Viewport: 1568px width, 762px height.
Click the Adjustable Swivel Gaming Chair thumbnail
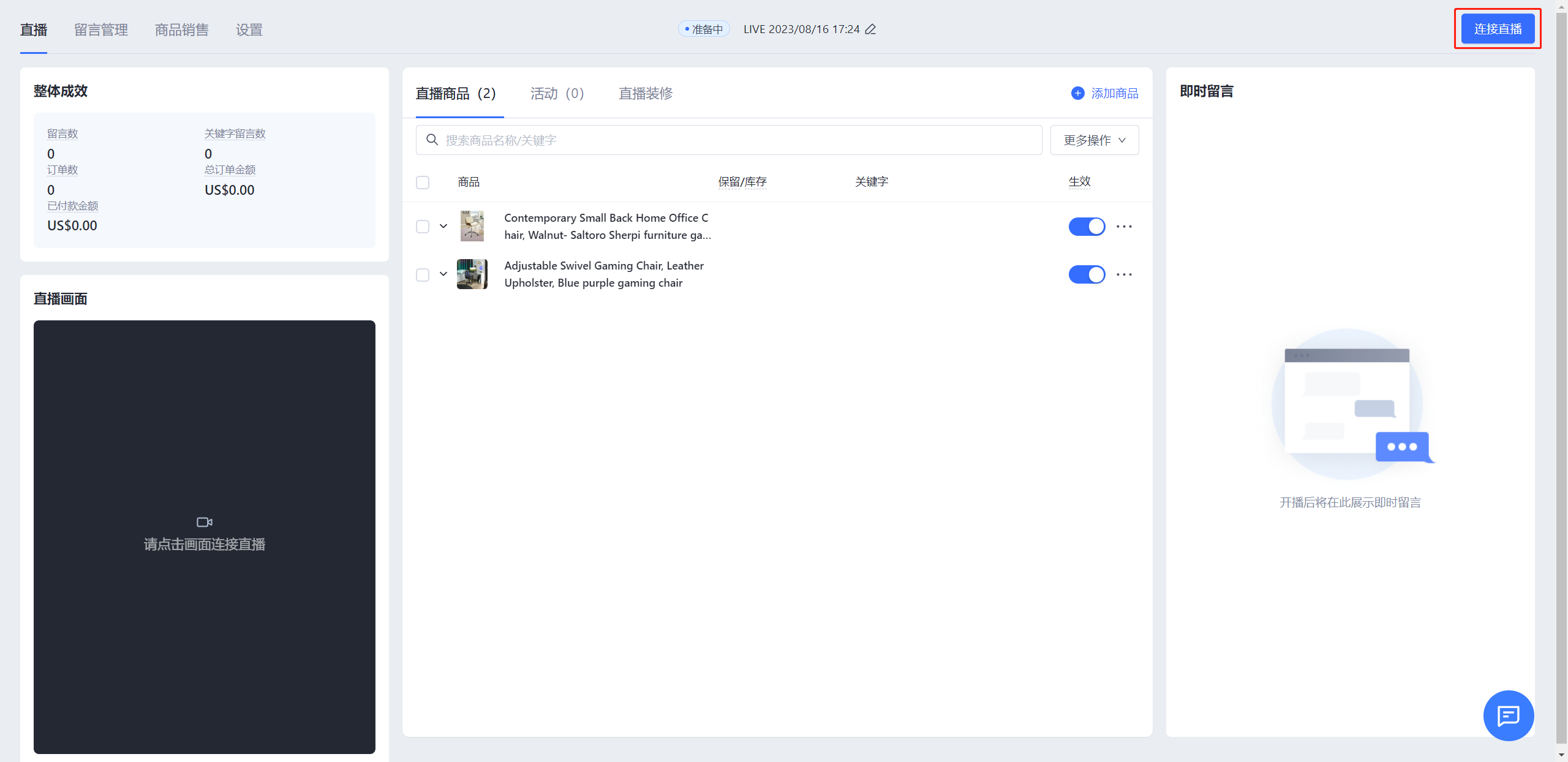tap(472, 274)
